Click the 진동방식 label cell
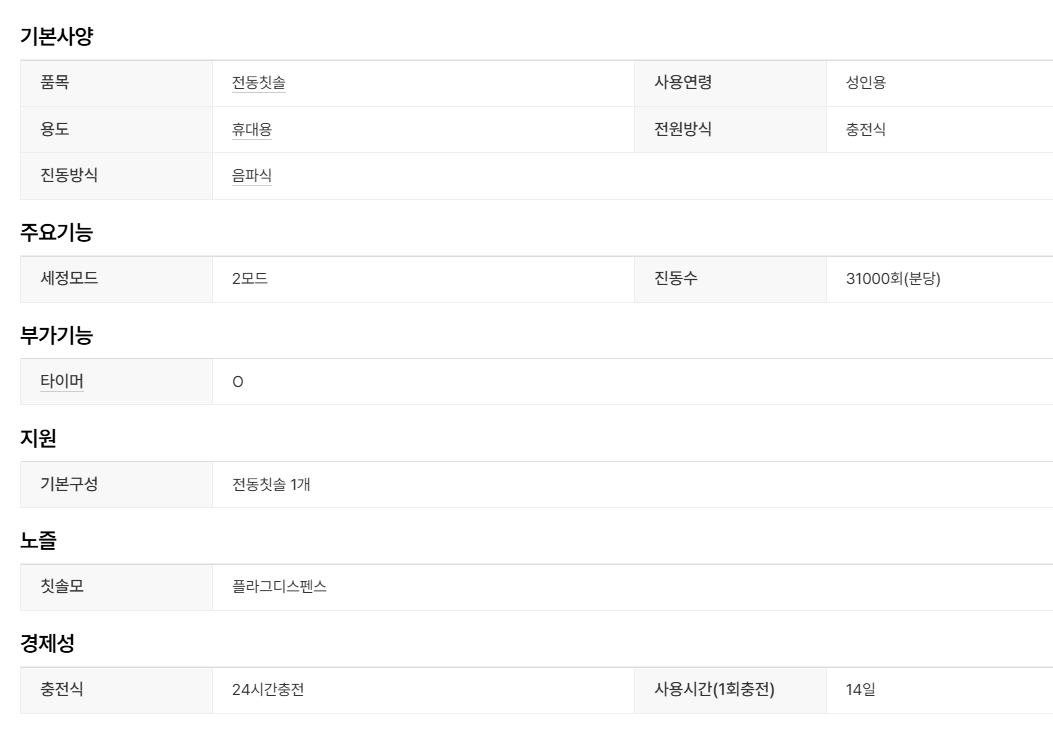1053x735 pixels. tap(116, 176)
